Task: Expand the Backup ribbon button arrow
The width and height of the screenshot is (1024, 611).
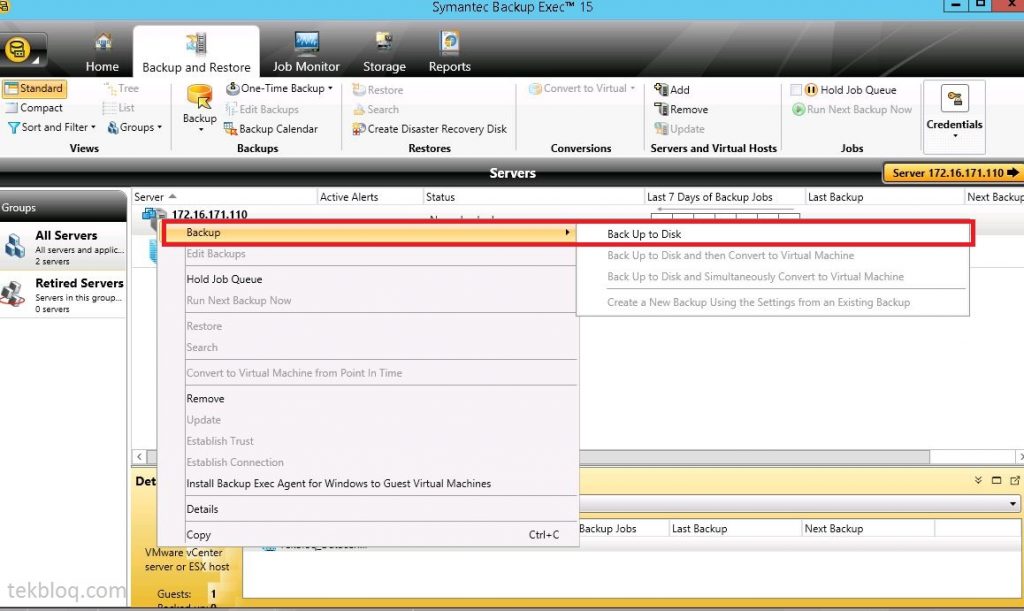Action: [200, 130]
